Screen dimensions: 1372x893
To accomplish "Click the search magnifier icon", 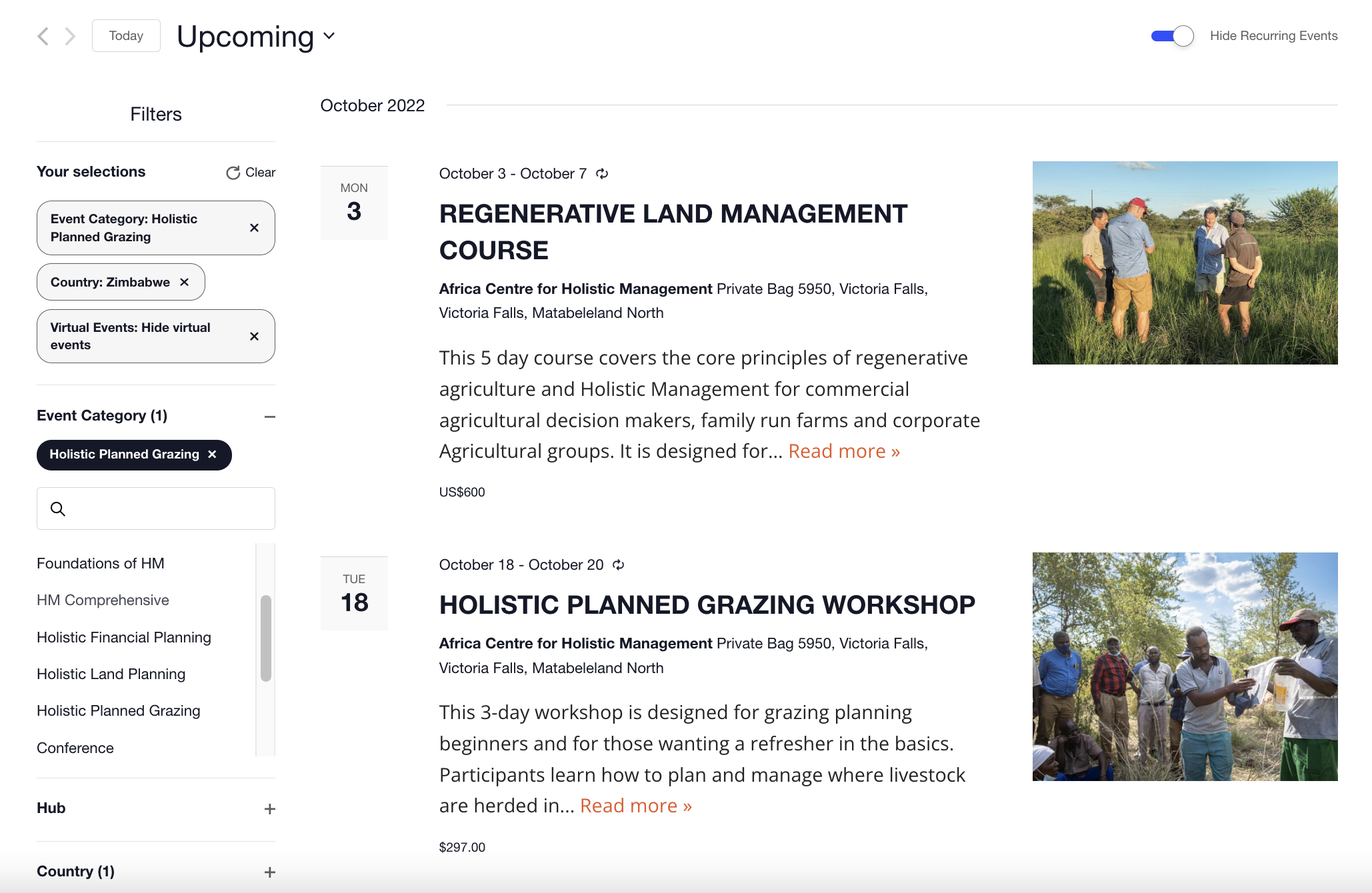I will (x=58, y=509).
